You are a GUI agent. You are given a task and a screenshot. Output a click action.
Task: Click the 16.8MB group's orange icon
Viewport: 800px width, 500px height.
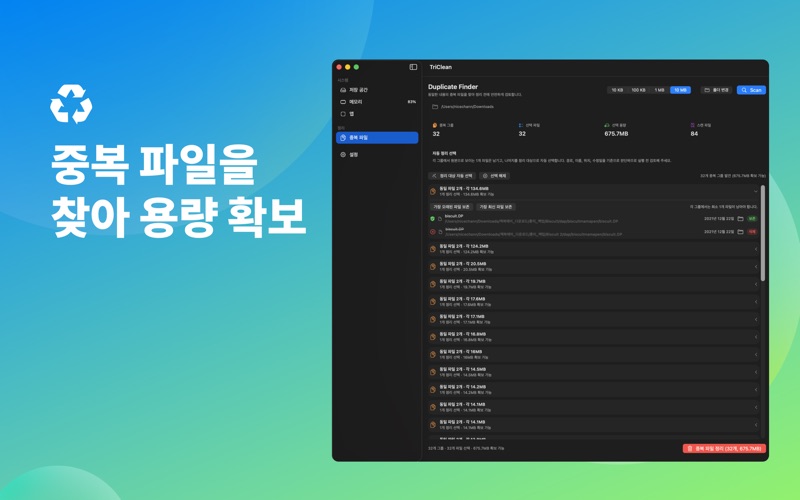[433, 337]
